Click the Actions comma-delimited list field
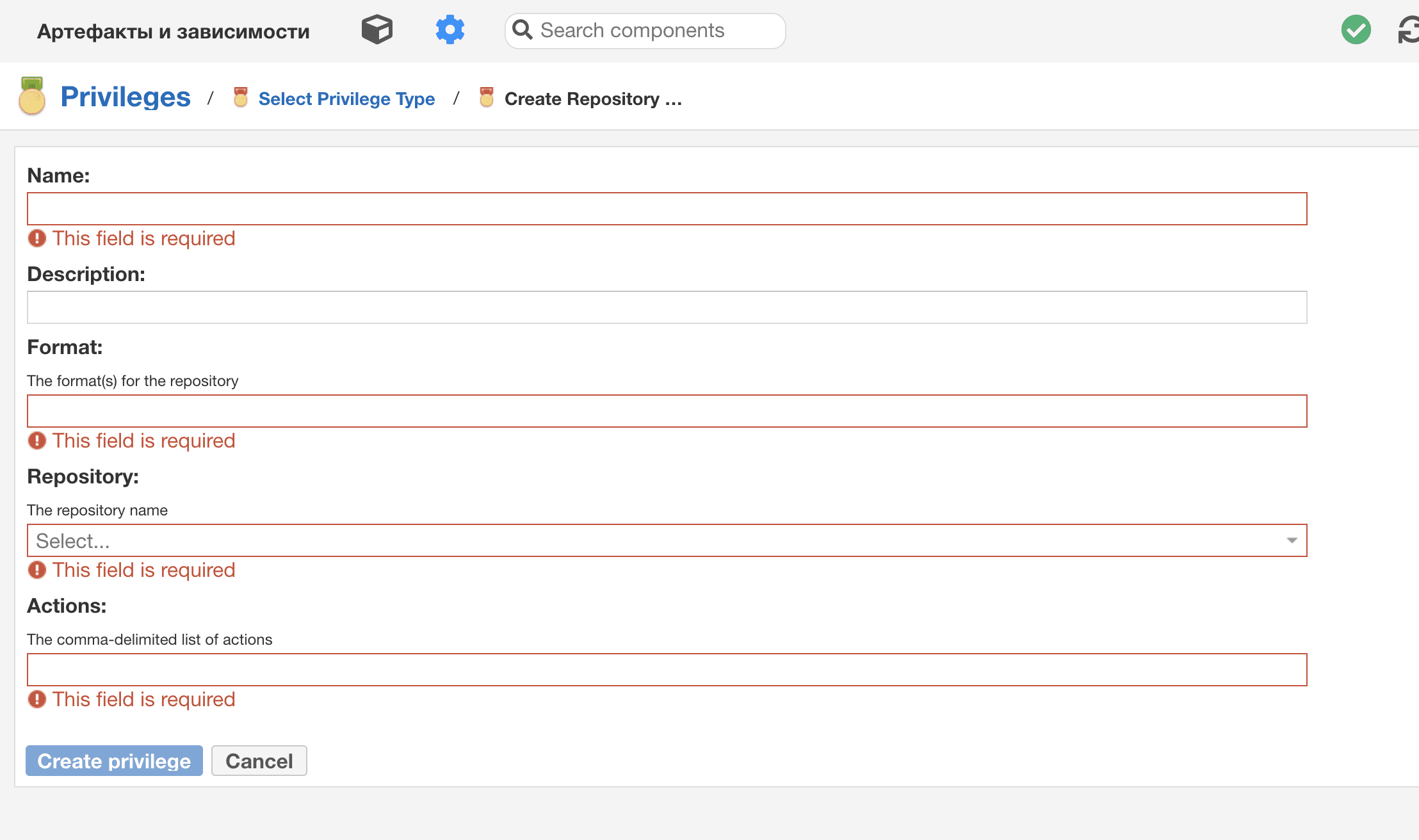1419x840 pixels. 666,670
